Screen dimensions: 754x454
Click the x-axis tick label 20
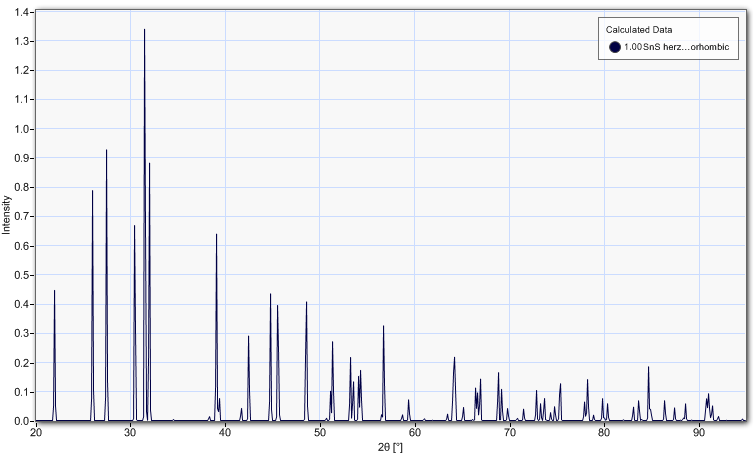[36, 431]
